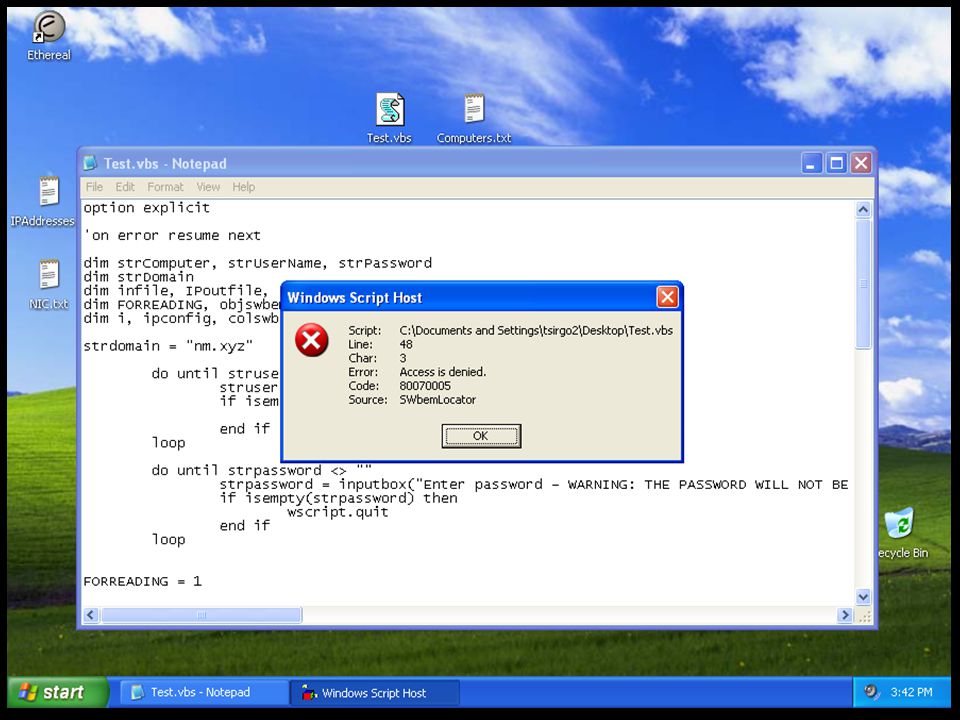Click Notepad horizontal scrollbar left arrow
Viewport: 960px width, 720px height.
pyautogui.click(x=91, y=615)
